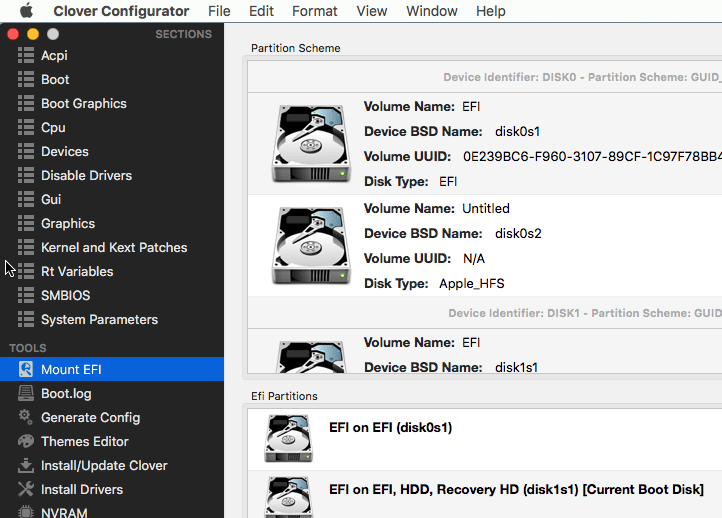Viewport: 722px width, 518px height.
Task: Click the list icon beside Kernel and Kext Patches
Action: pyautogui.click(x=26, y=247)
